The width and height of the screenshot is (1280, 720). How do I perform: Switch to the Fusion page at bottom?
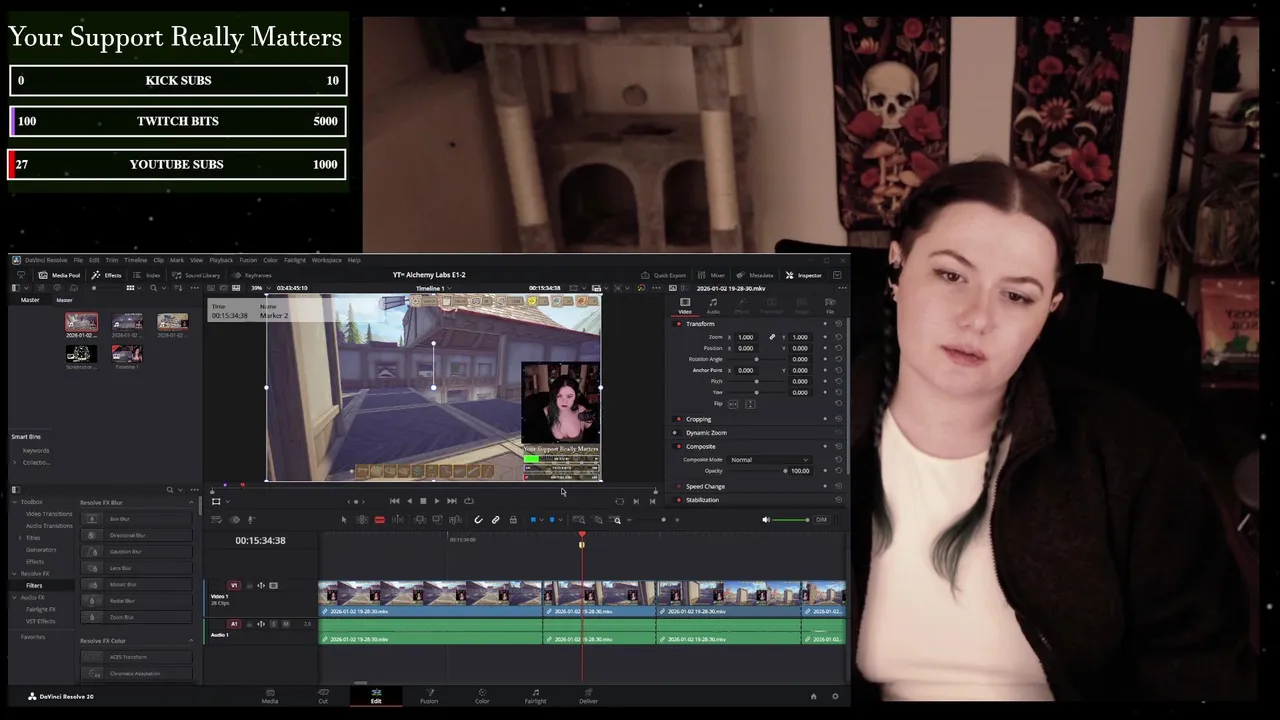[x=429, y=696]
